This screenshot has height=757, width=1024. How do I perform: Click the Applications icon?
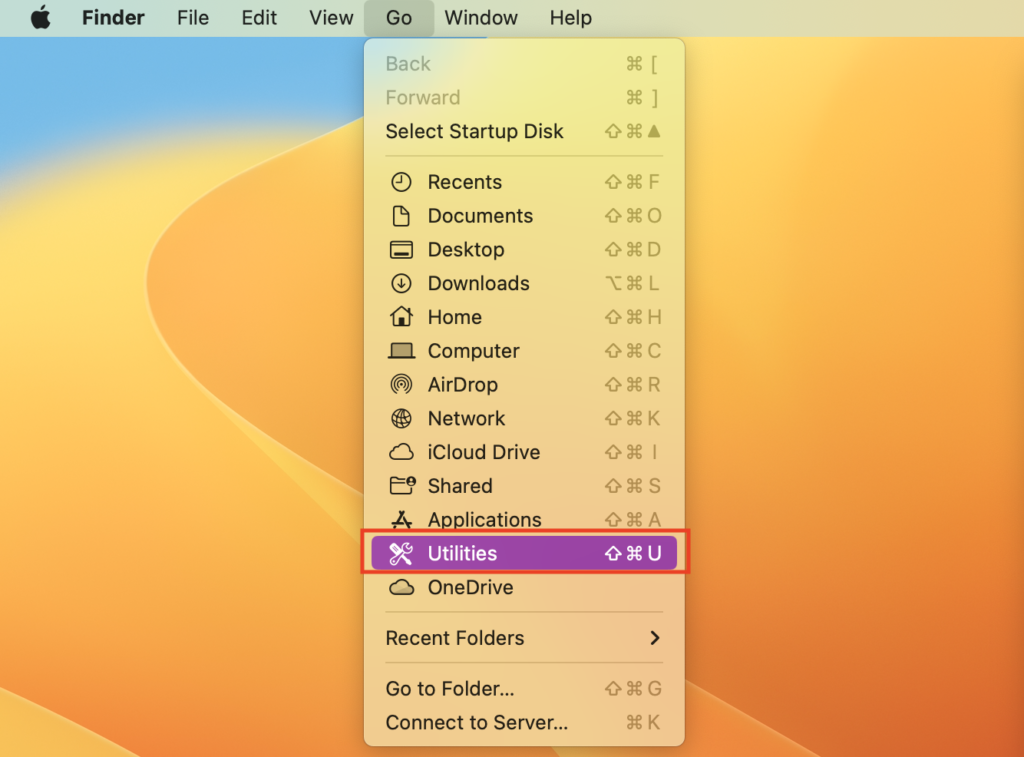pyautogui.click(x=401, y=520)
